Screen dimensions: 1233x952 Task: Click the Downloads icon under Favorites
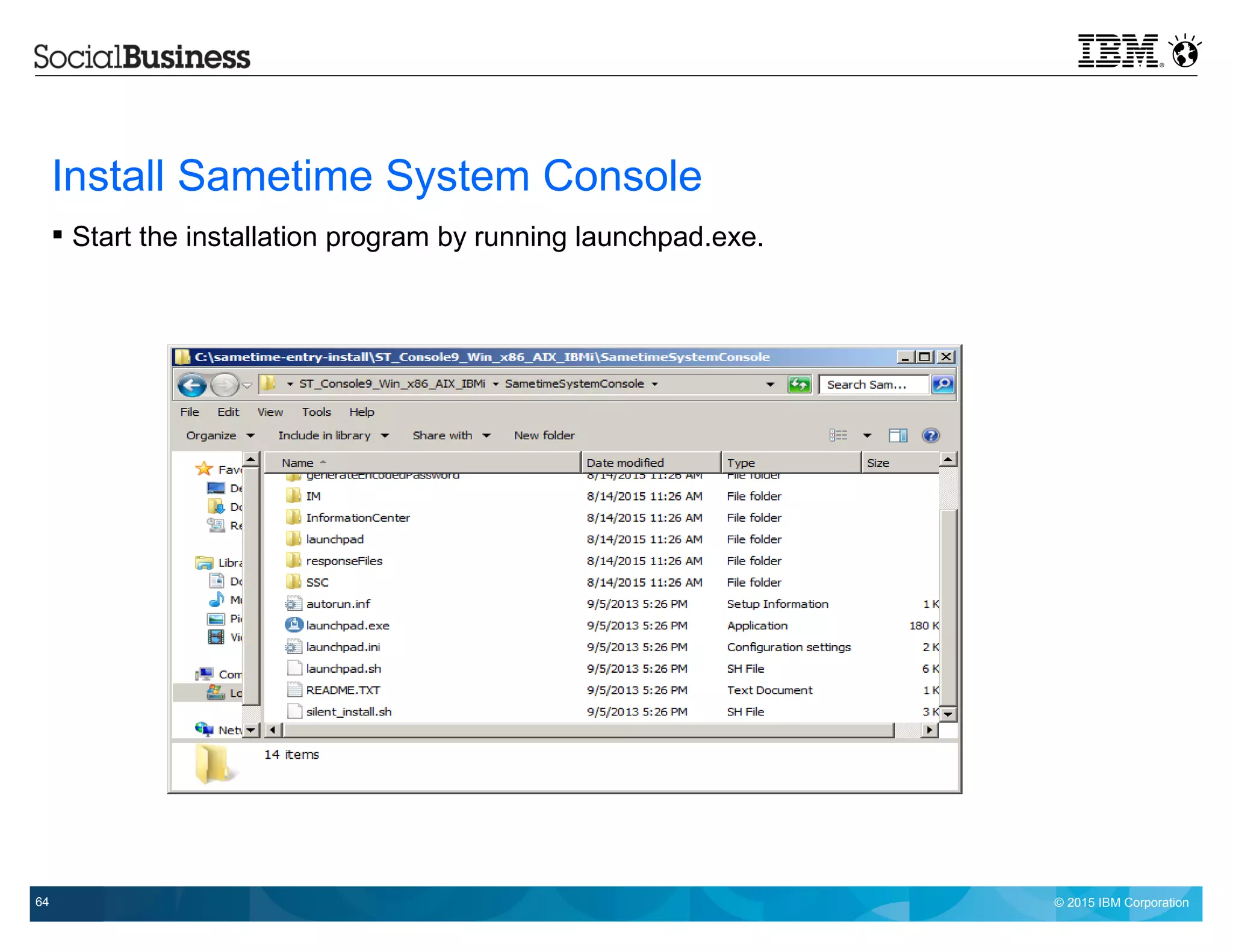click(x=216, y=506)
